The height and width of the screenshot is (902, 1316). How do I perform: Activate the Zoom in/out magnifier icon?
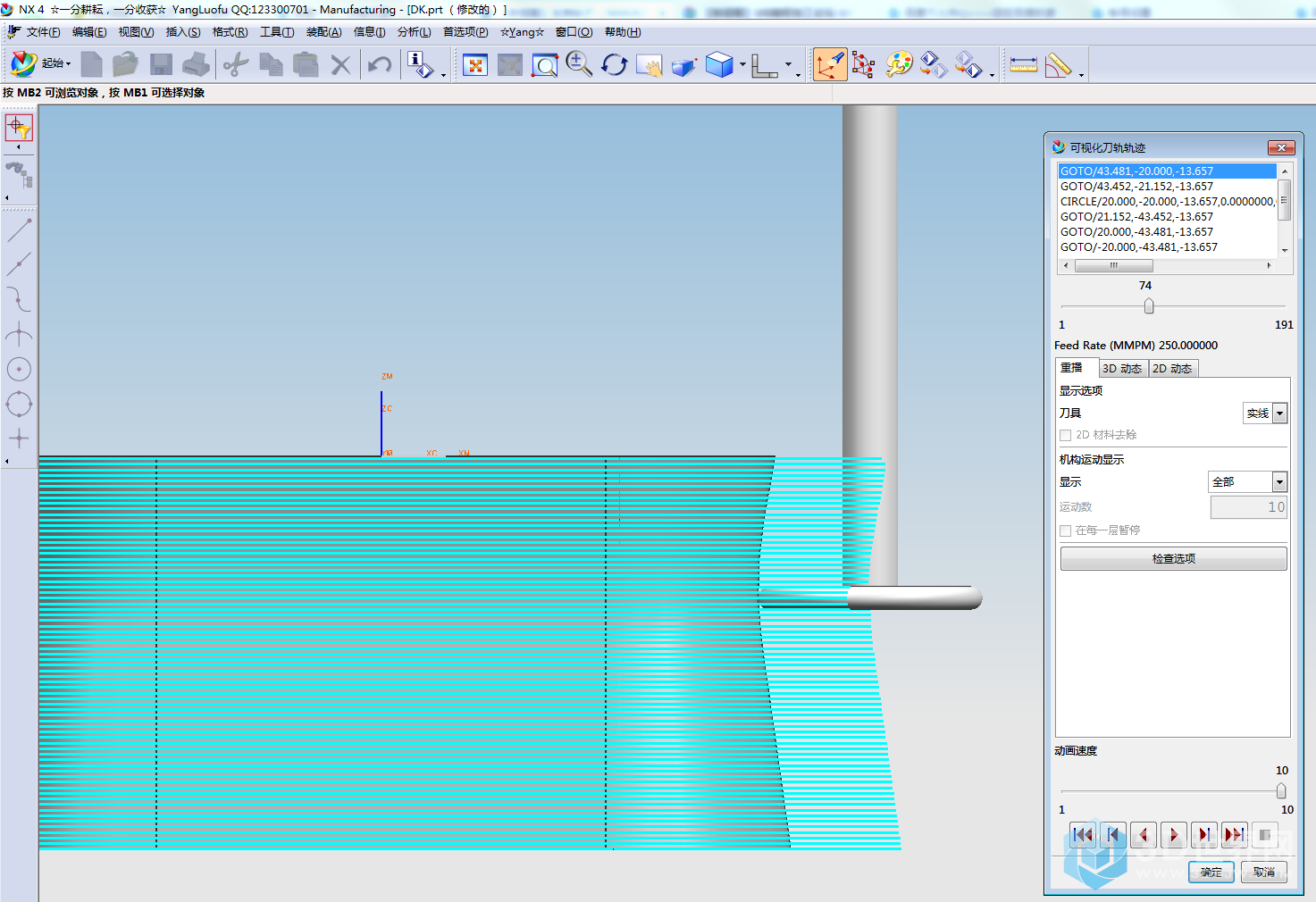point(579,64)
